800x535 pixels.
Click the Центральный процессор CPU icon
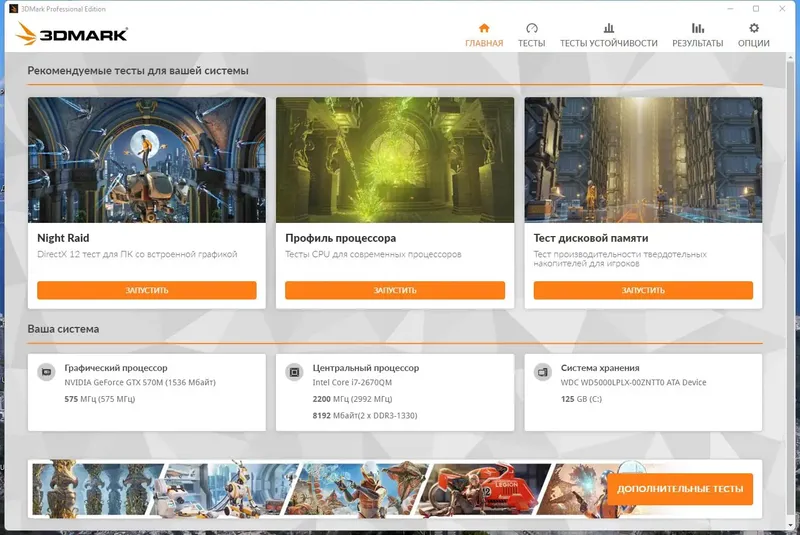[294, 372]
